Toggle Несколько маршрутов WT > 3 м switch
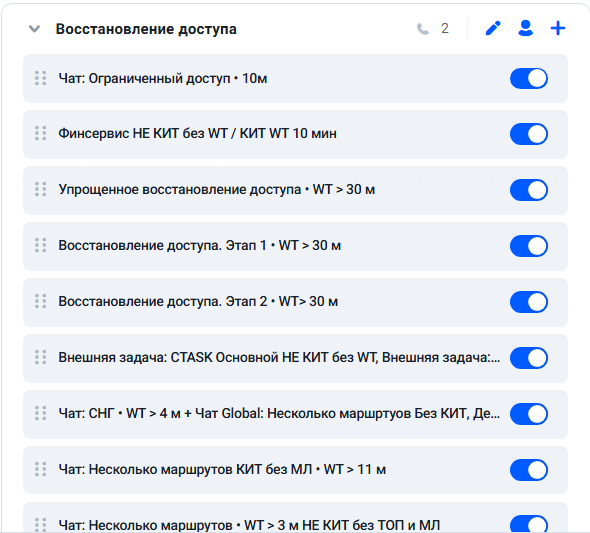The width and height of the screenshot is (590, 533). 529,524
